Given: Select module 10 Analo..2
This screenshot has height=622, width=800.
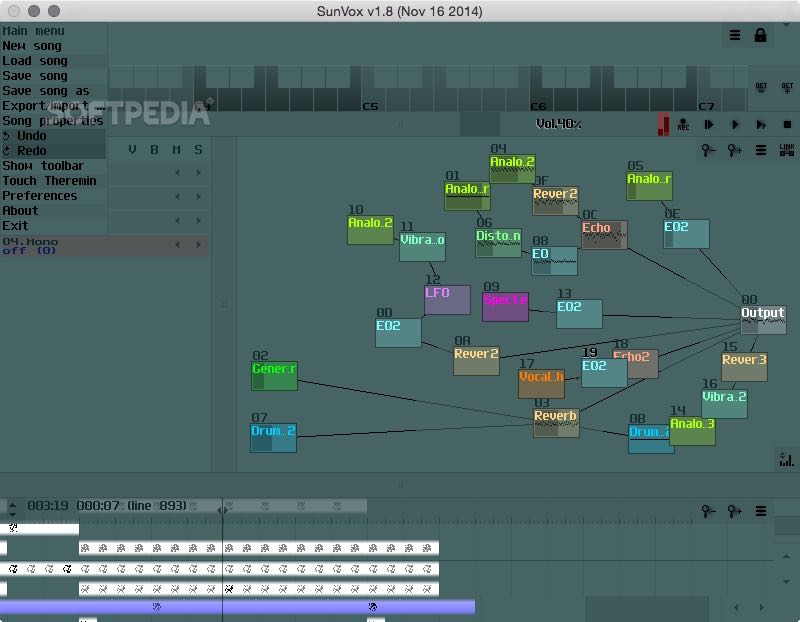Looking at the screenshot, I should click(x=370, y=230).
